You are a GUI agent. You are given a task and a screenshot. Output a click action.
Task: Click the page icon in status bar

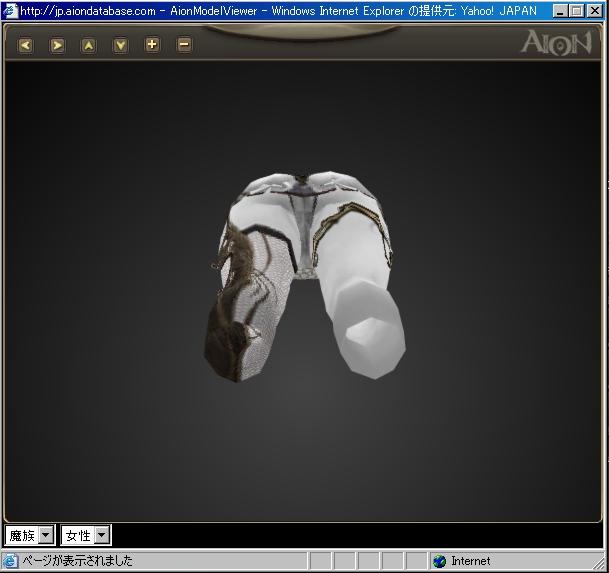point(12,561)
